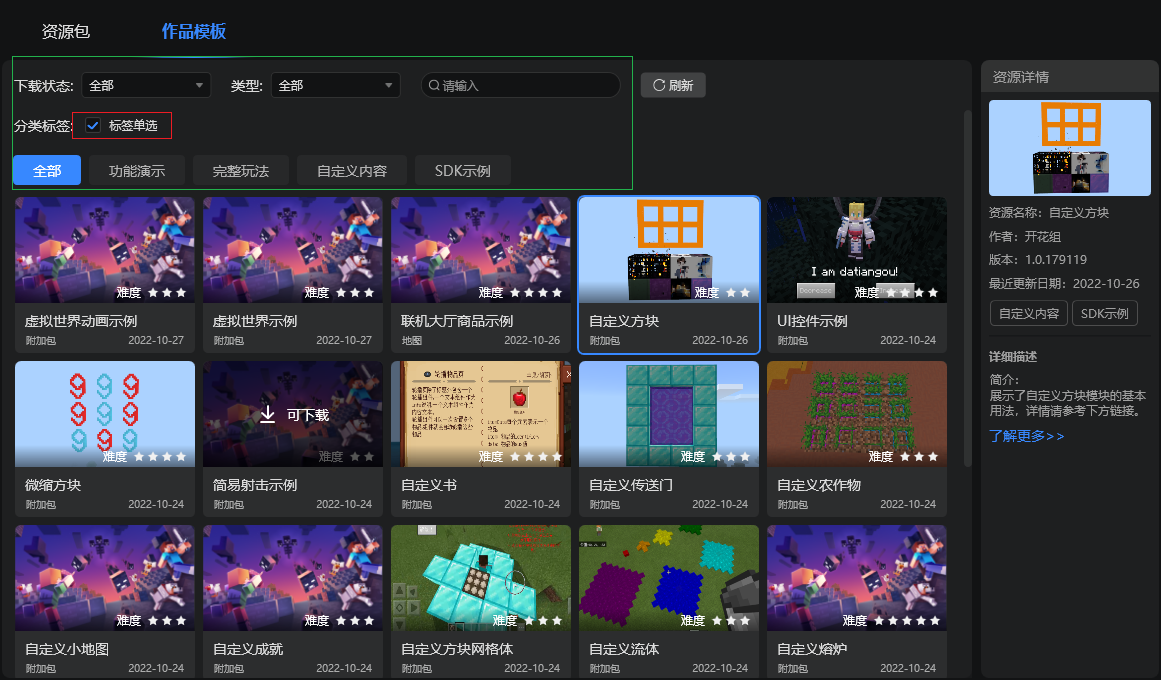Click the 联机大厅商品示例 title text

pos(457,321)
